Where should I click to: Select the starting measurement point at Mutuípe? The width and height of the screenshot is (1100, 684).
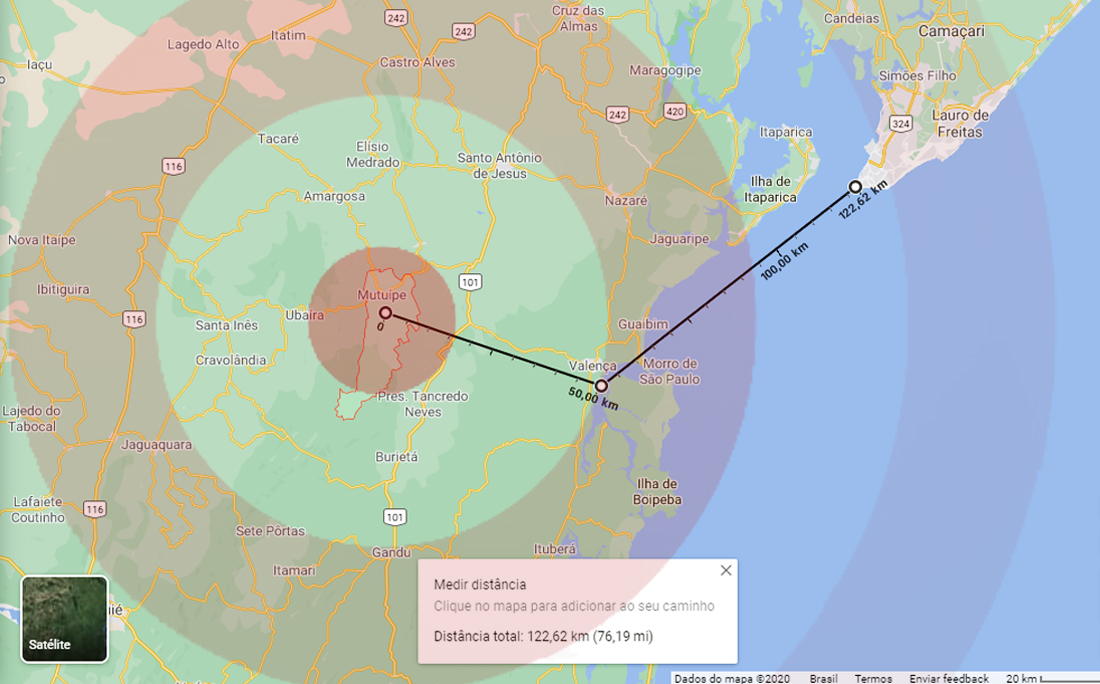coord(385,312)
